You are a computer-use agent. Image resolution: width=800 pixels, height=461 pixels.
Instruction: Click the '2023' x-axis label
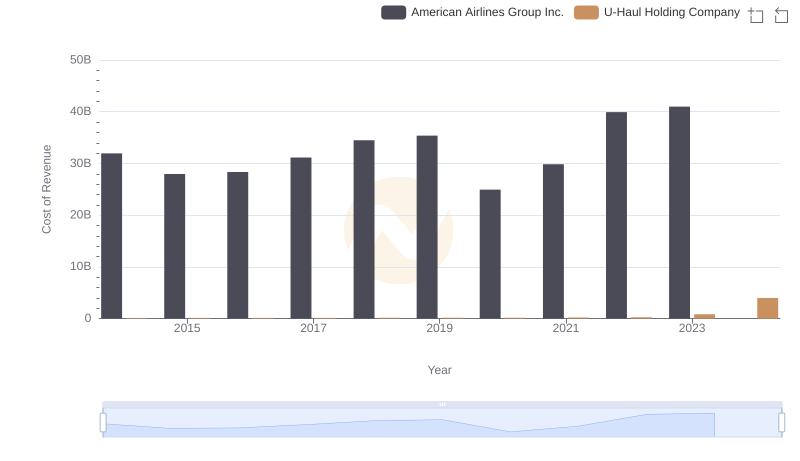point(691,328)
